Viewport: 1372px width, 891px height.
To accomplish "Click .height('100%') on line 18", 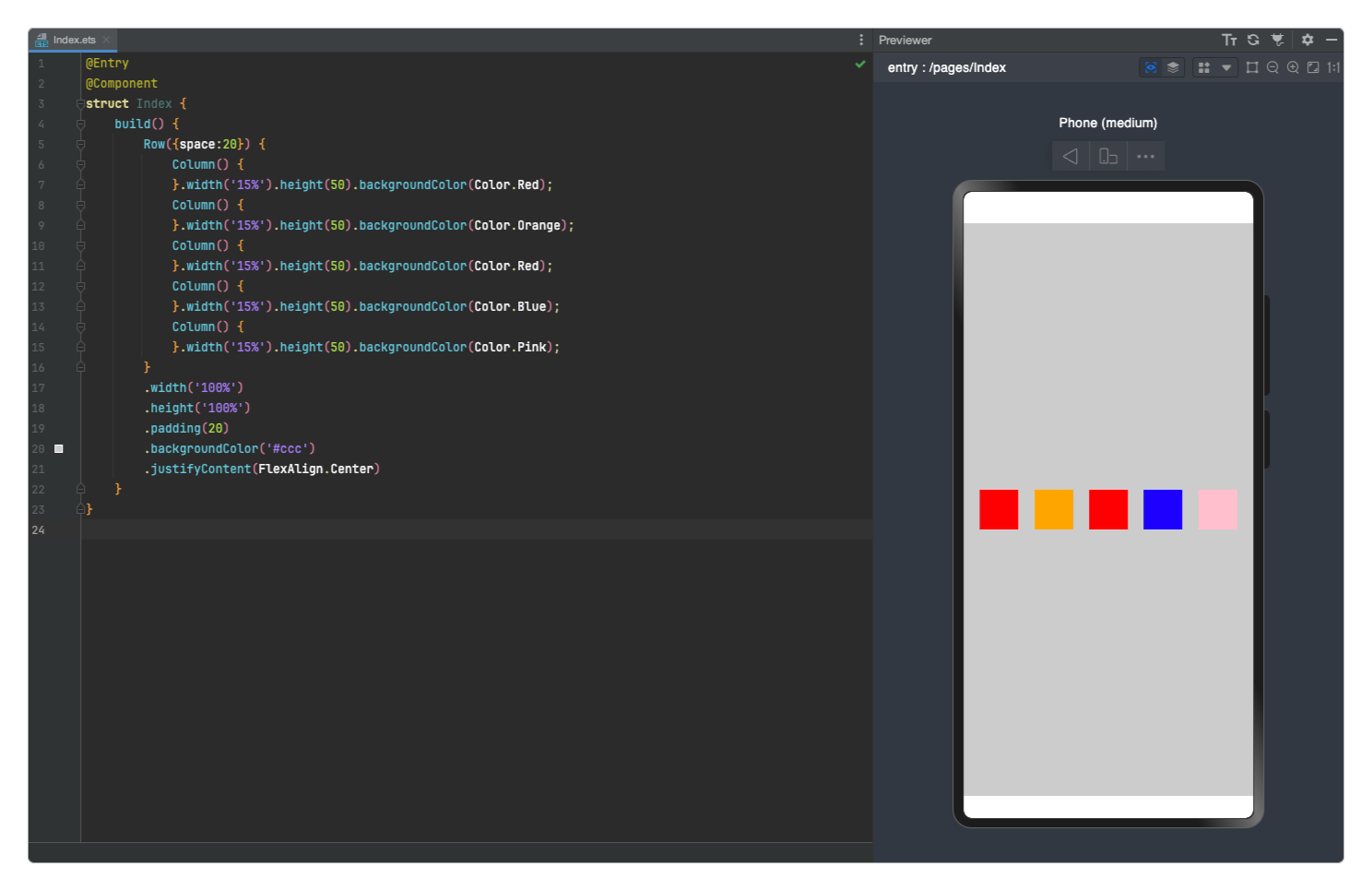I will [197, 408].
